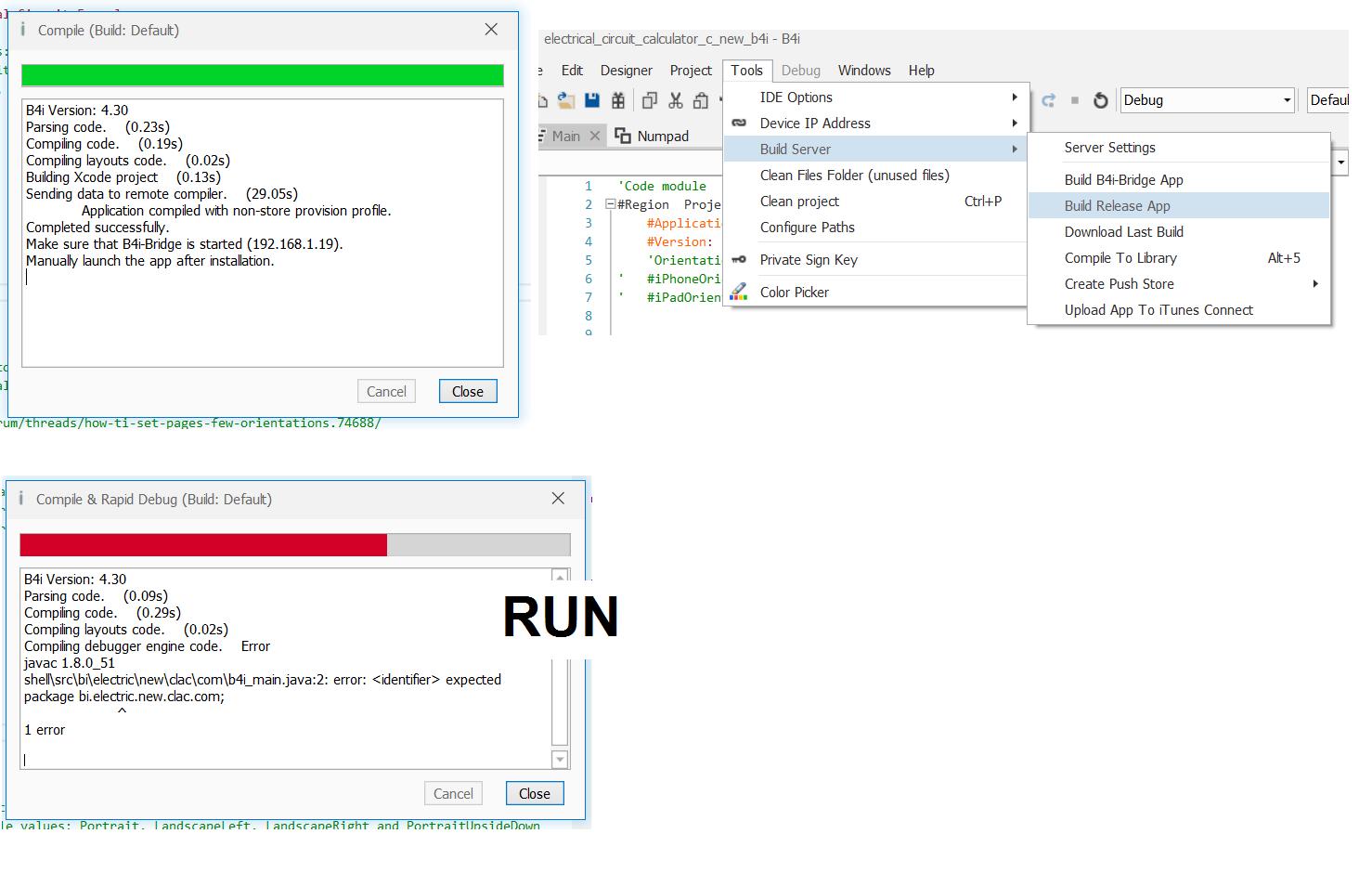Close the Compile & Rapid Debug dialog window

558,499
